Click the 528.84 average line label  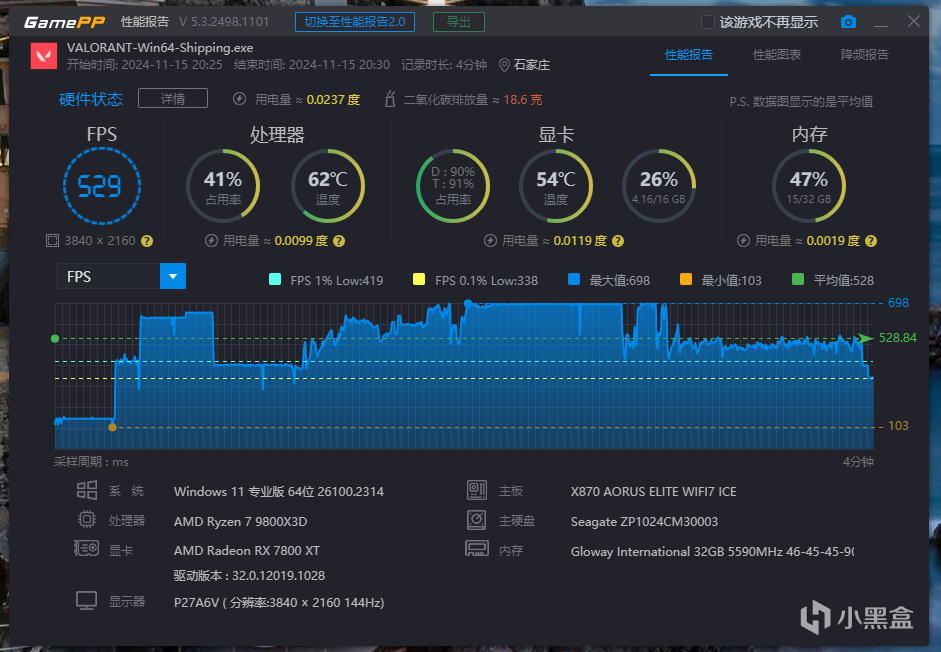[x=898, y=338]
